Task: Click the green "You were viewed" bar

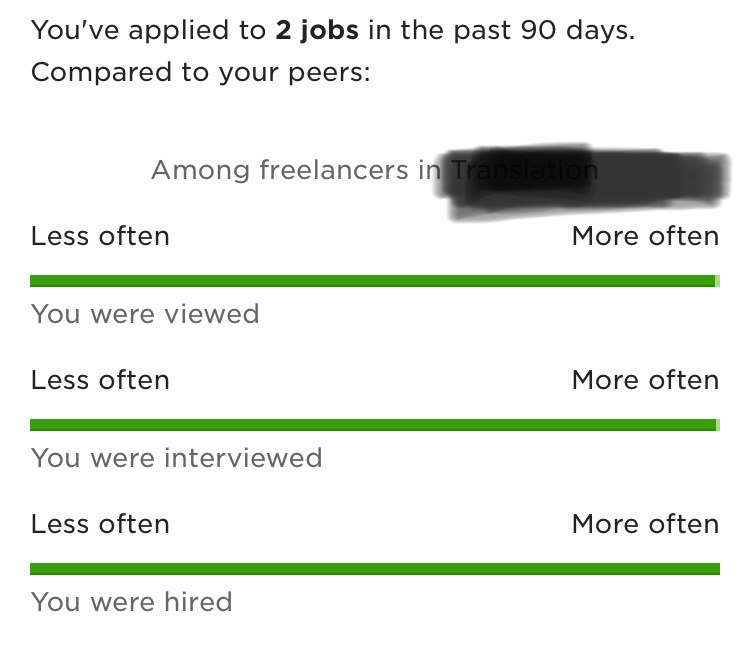Action: 375,281
